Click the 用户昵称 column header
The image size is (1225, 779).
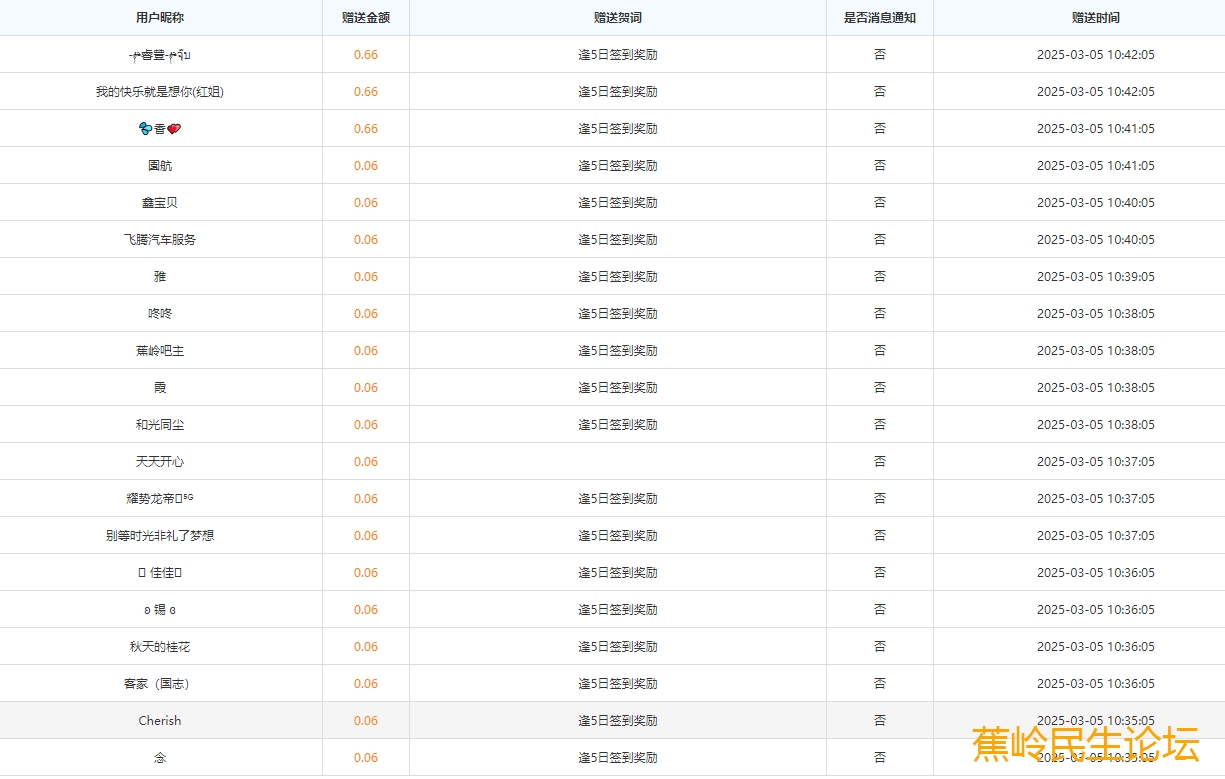pos(160,18)
